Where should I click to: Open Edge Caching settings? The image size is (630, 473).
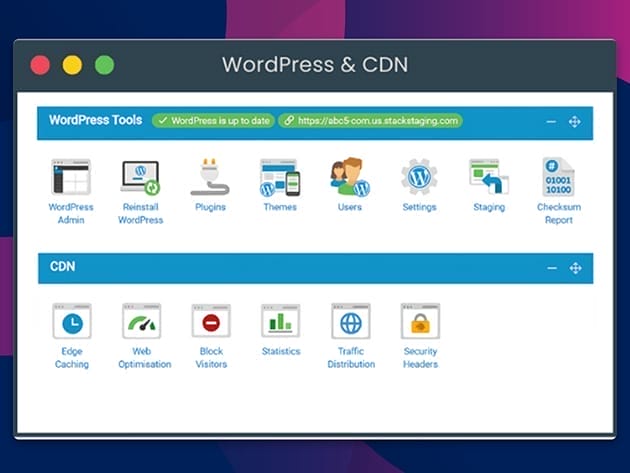coord(72,322)
